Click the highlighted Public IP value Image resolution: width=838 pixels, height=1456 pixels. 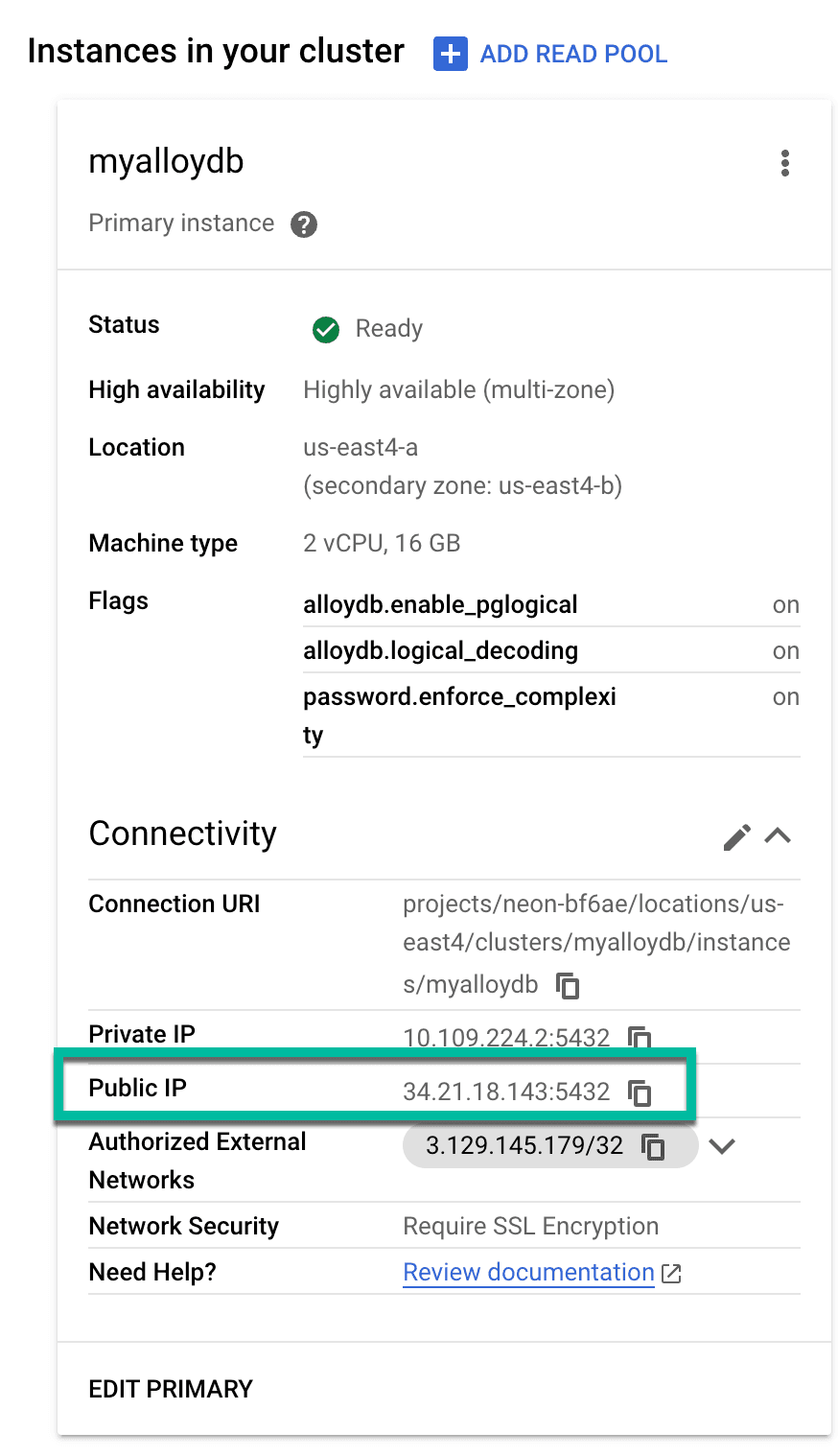(x=505, y=1092)
